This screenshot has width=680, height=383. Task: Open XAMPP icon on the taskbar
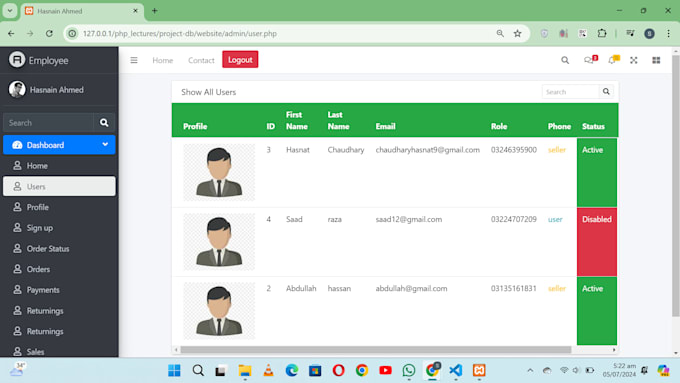479,370
